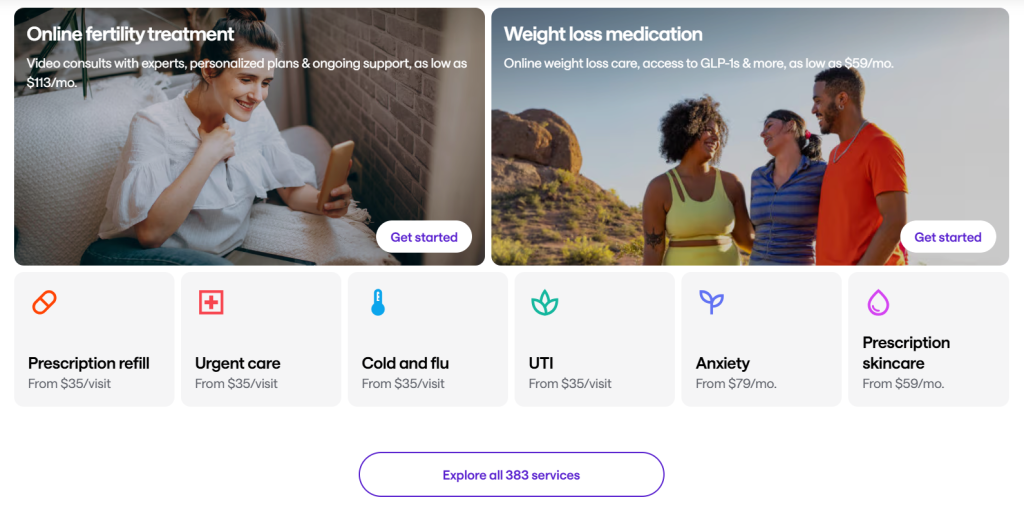
Task: Click the green lotus UTI icon
Action: point(545,302)
